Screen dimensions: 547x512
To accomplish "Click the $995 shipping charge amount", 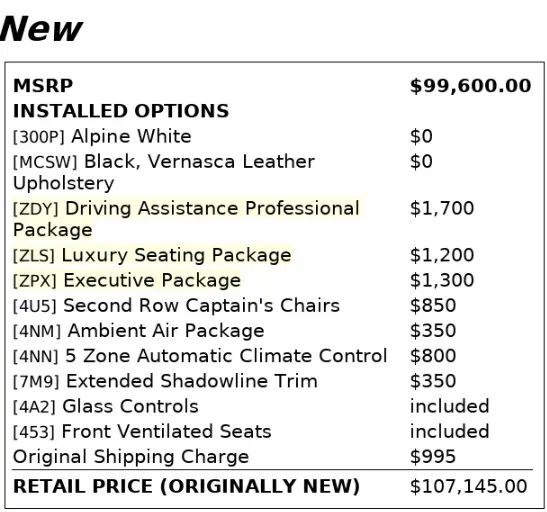I will (x=433, y=457).
